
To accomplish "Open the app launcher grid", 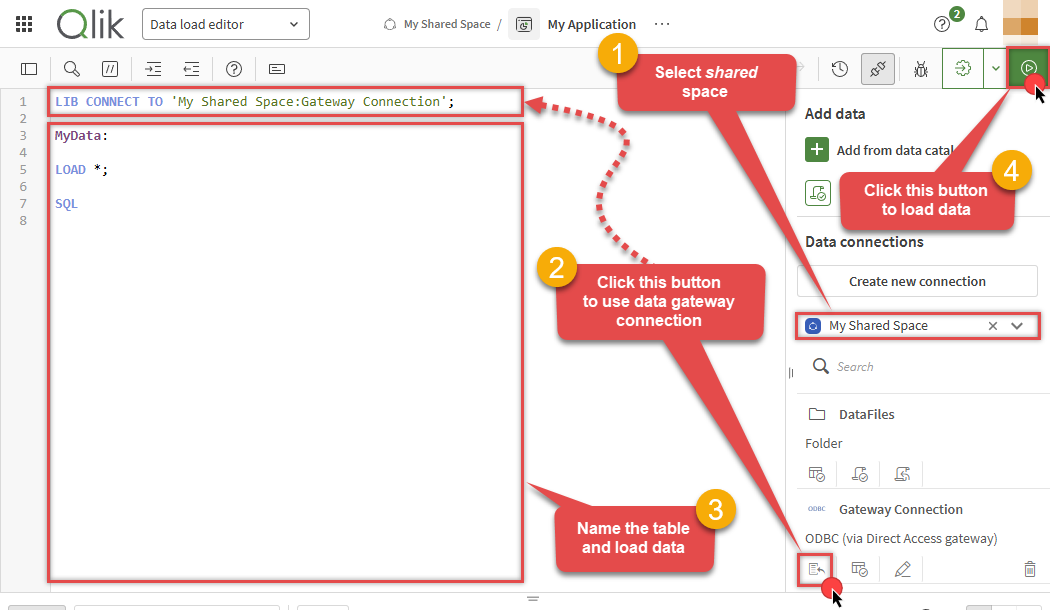I will click(24, 23).
